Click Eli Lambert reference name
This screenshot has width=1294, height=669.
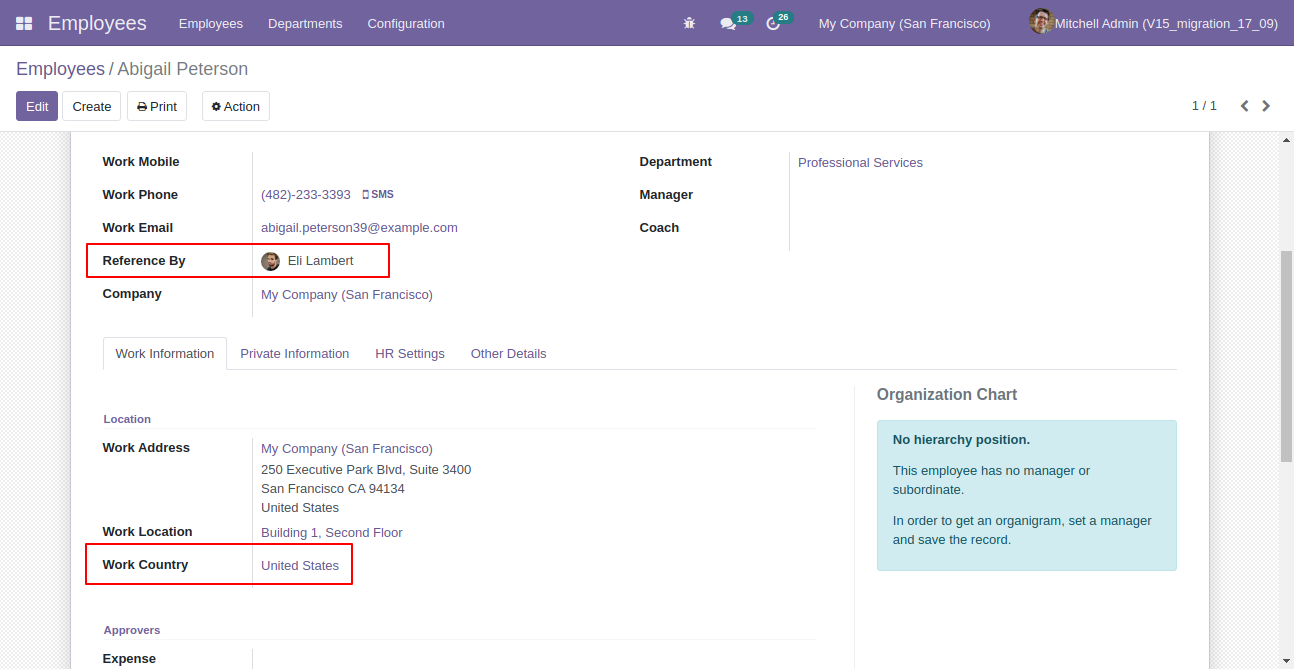(x=321, y=261)
